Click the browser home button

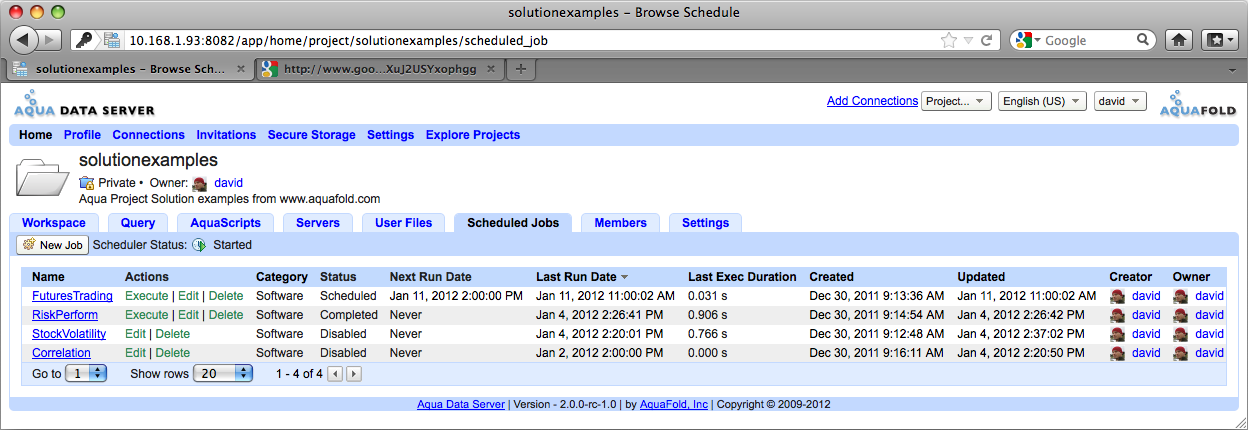point(1180,40)
